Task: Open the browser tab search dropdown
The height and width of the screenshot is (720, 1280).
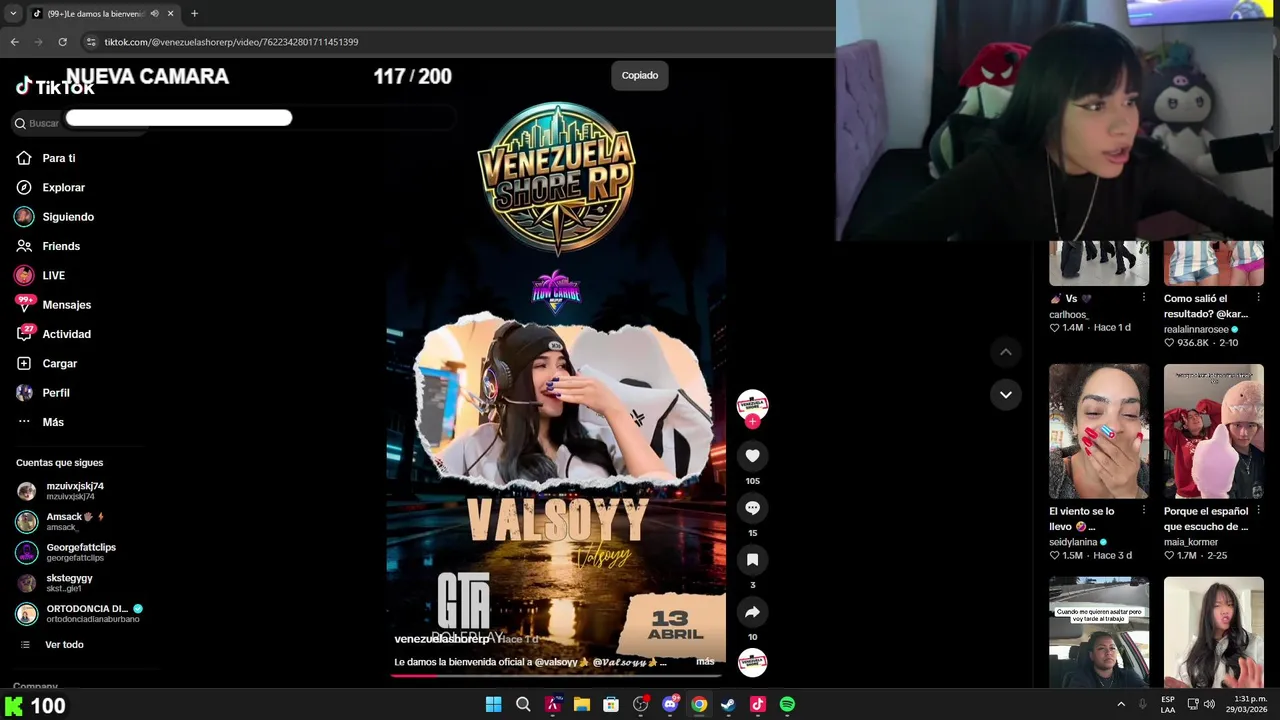Action: pos(13,14)
